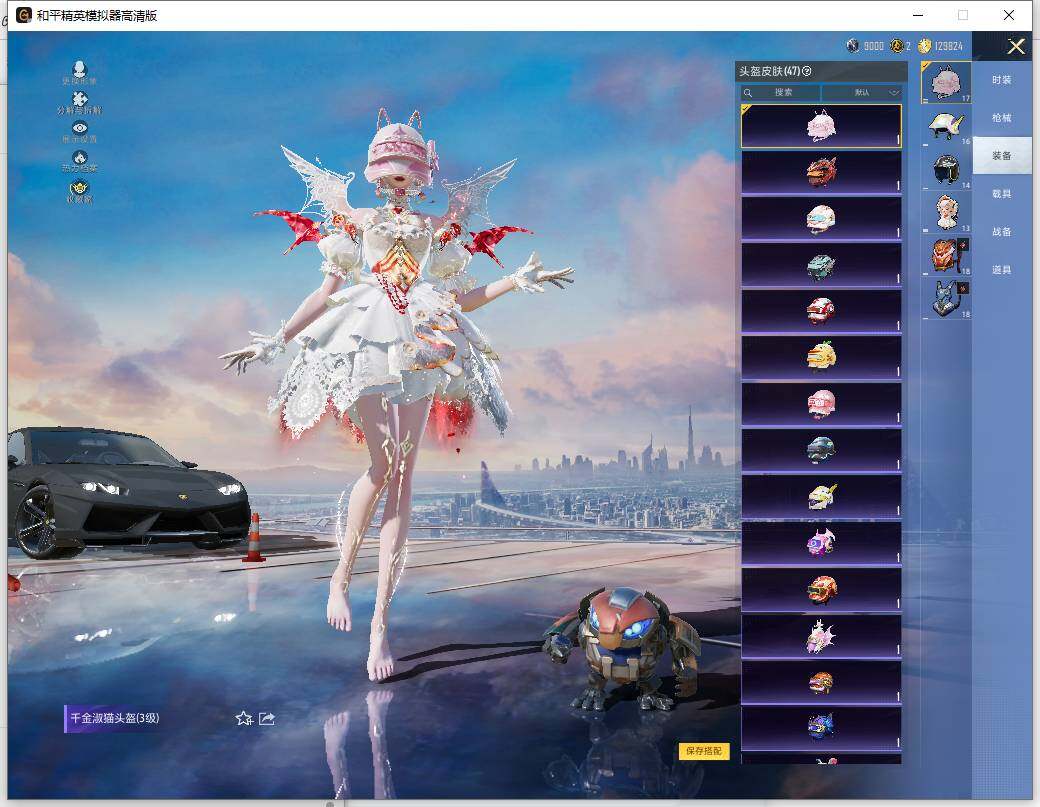Toggle the 展示设置 eye icon

point(80,129)
